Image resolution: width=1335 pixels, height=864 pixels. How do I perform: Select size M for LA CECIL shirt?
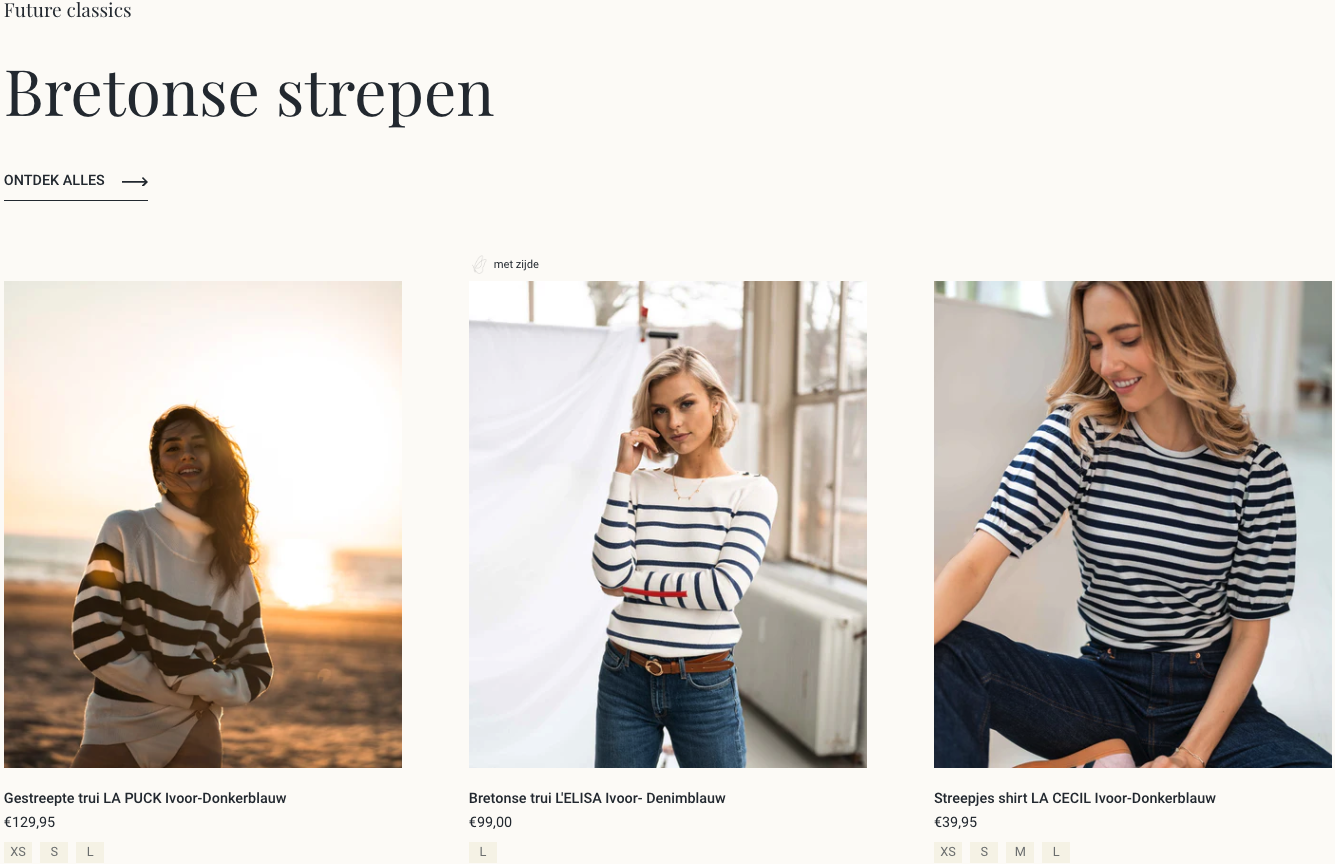1020,852
